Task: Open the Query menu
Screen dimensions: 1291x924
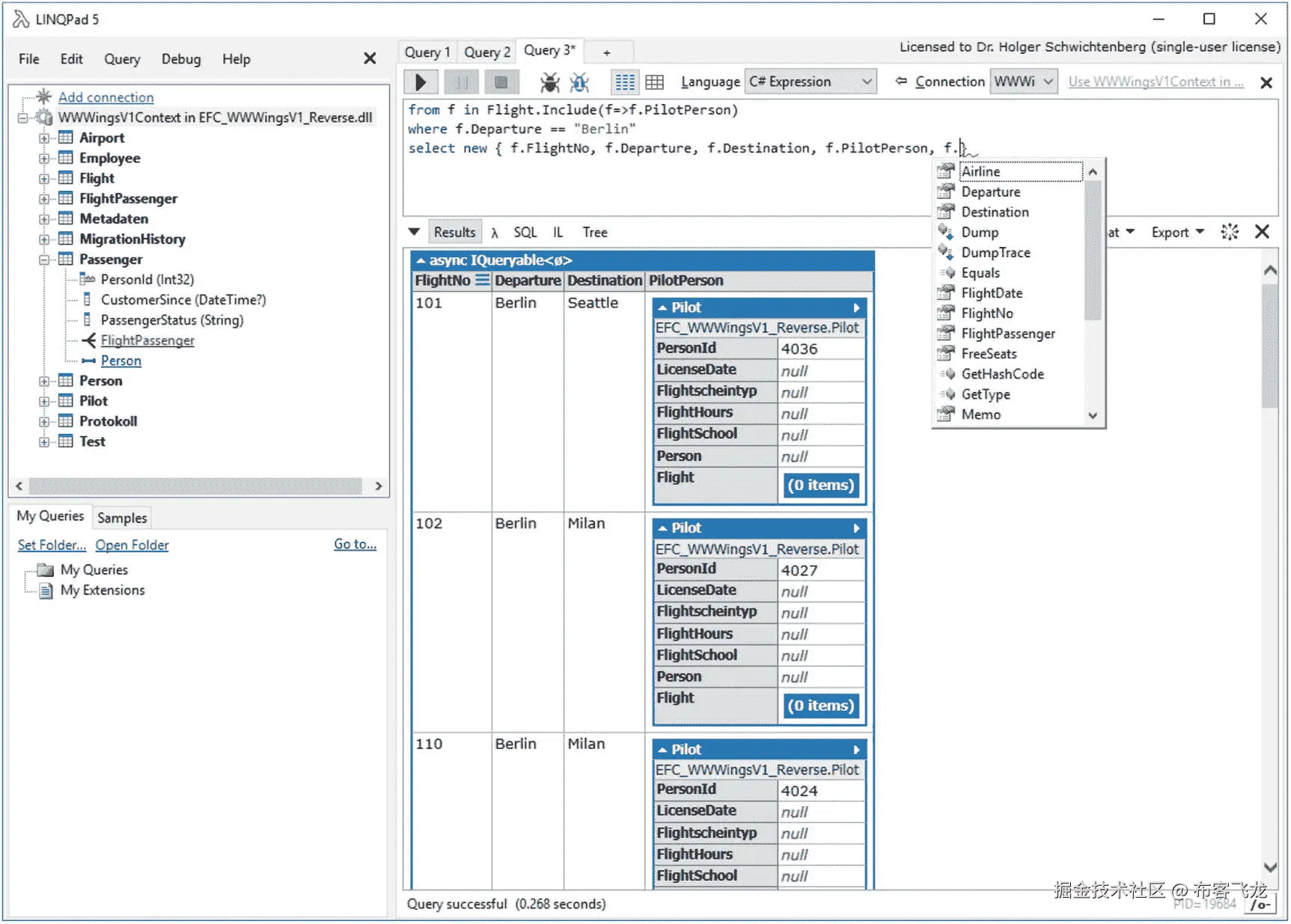Action: (x=122, y=59)
